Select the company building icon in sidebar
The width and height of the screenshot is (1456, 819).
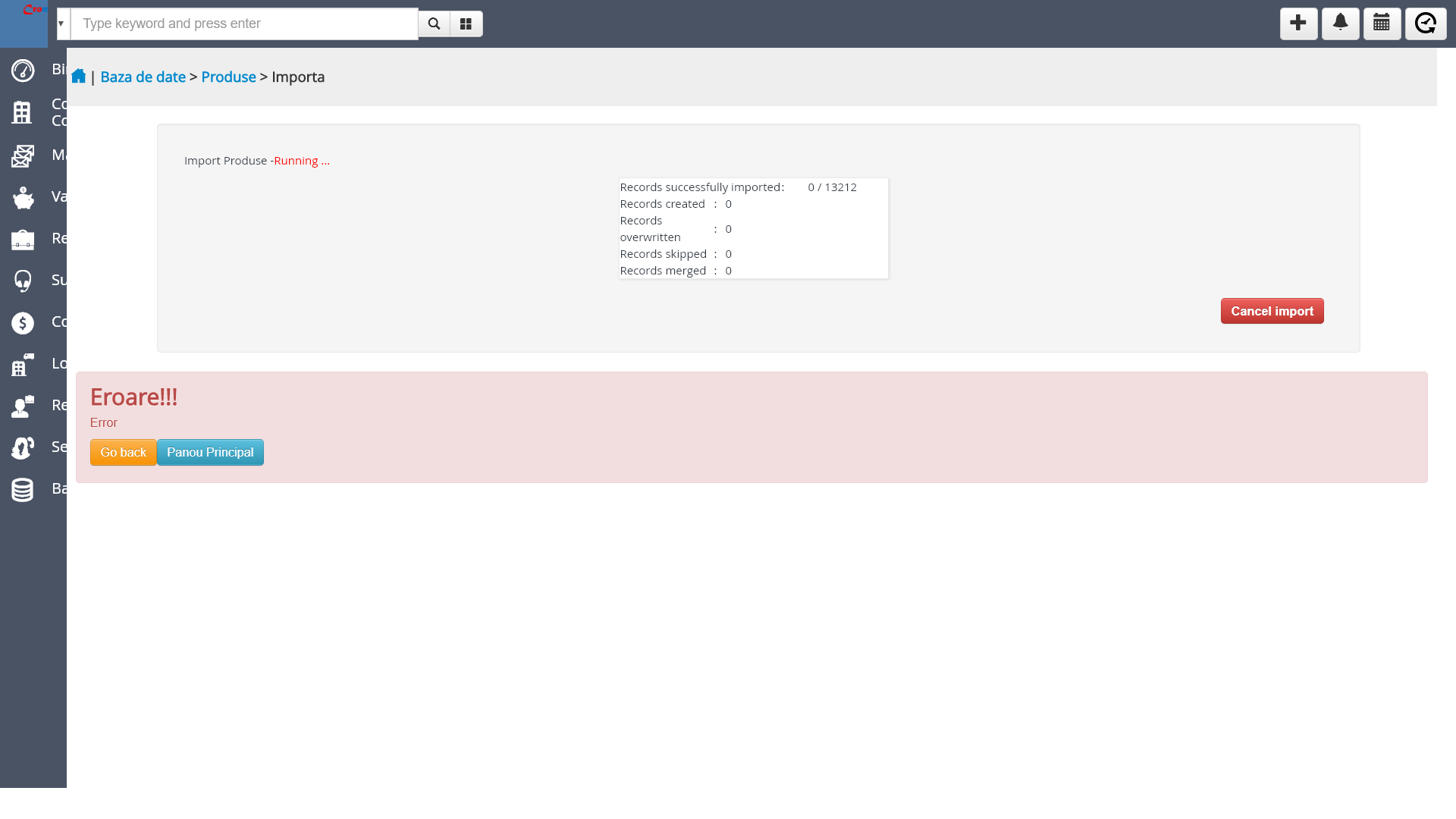pyautogui.click(x=23, y=111)
